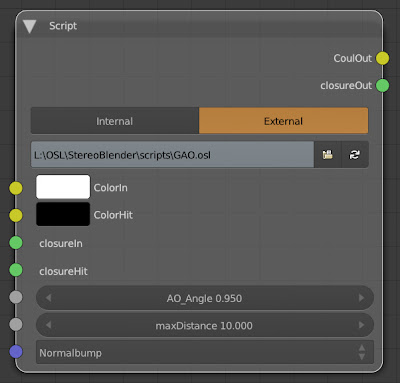Collapse the Script node with the triangle
This screenshot has height=383, width=400.
click(29, 26)
